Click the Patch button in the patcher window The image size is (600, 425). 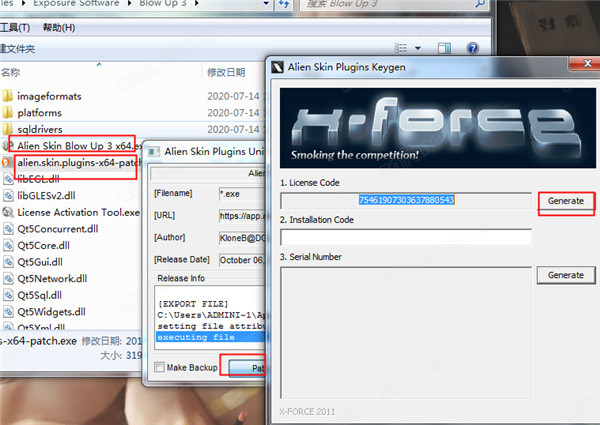(x=247, y=368)
